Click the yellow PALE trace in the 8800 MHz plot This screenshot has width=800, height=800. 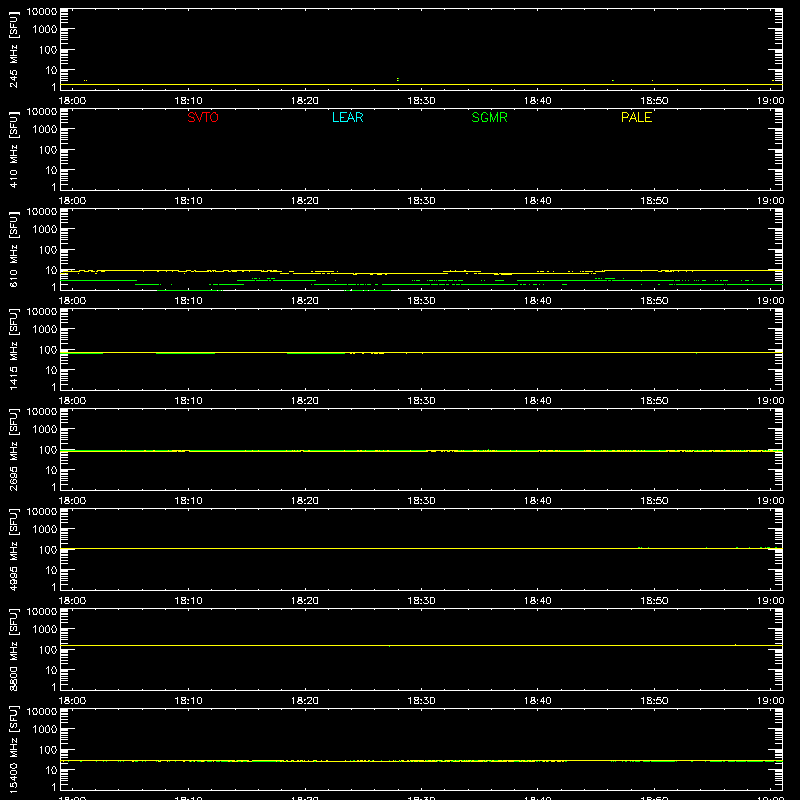pos(421,645)
